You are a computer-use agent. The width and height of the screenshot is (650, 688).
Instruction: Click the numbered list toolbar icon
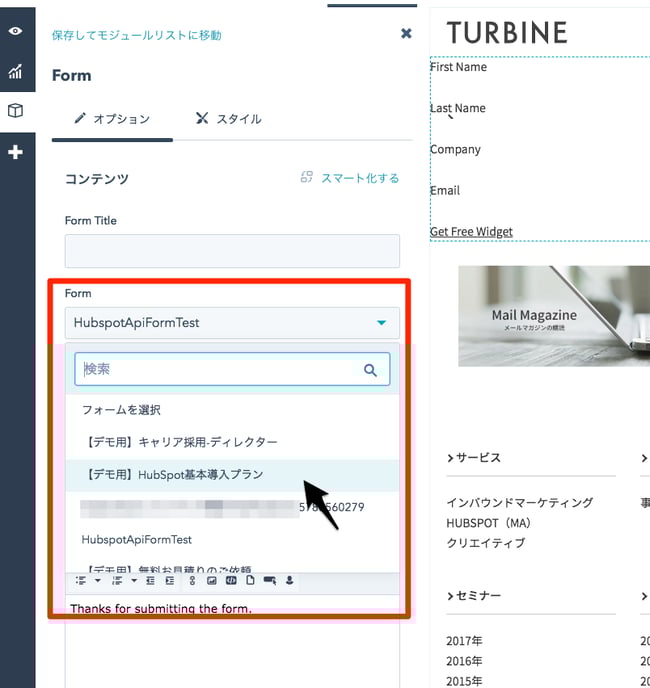point(117,580)
